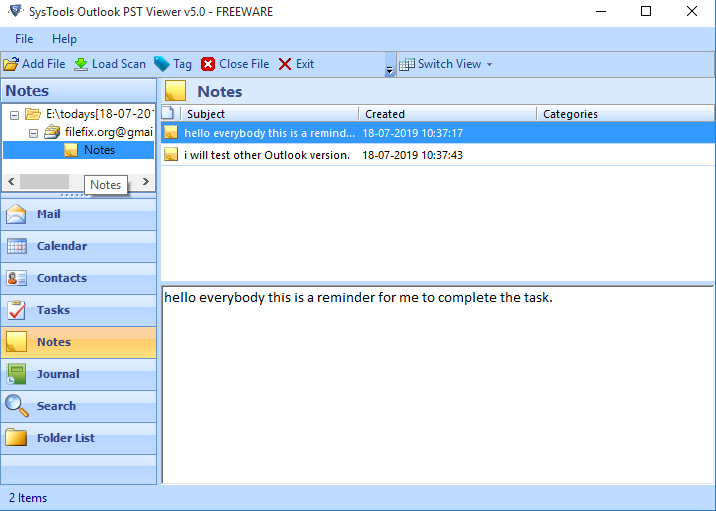Select the filefix.org@gmai mailbox in tree
This screenshot has height=511, width=716.
[109, 132]
